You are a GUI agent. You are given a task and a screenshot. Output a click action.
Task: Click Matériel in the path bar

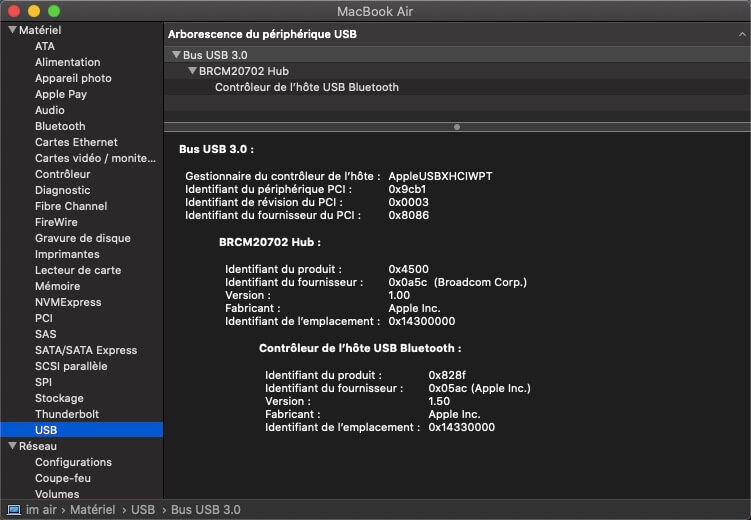pos(92,509)
